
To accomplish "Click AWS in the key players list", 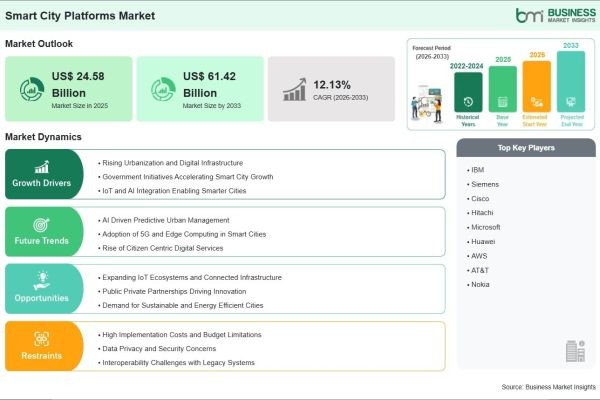I will 477,256.
